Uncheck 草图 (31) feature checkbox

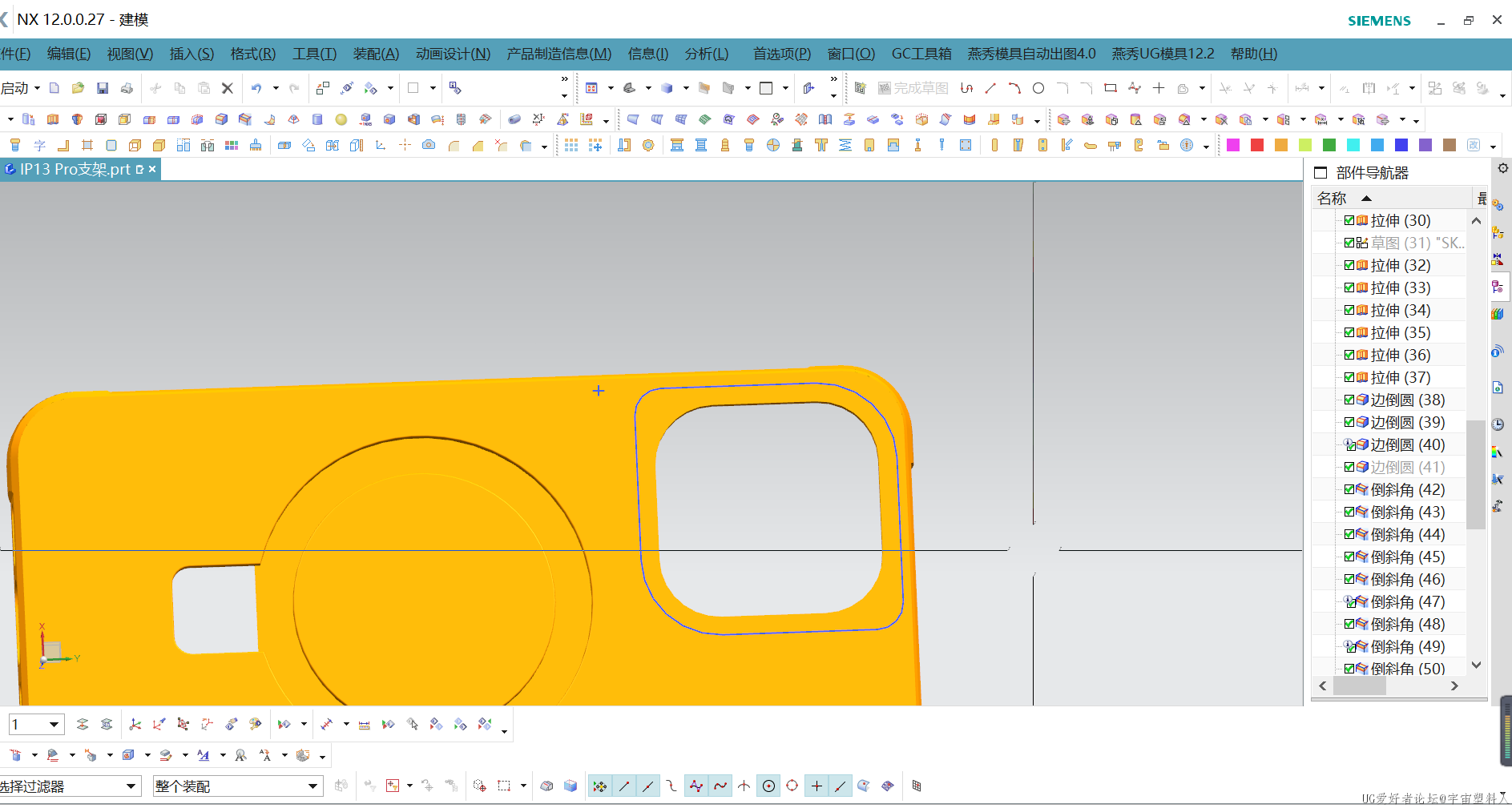1349,243
